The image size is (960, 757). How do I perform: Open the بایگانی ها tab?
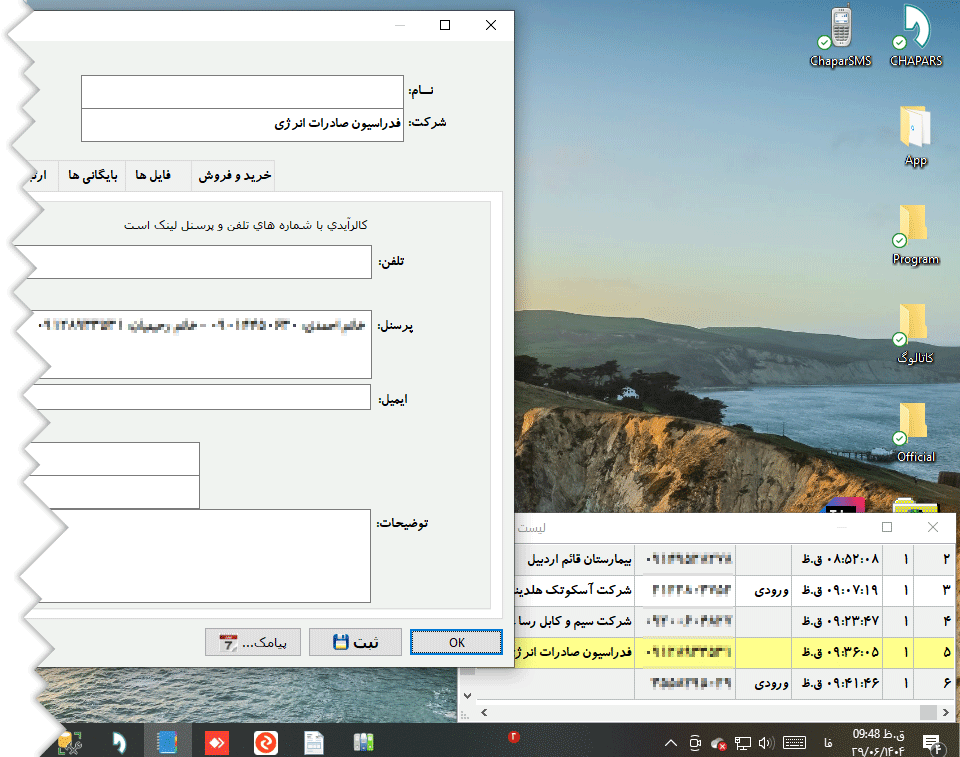pos(92,175)
